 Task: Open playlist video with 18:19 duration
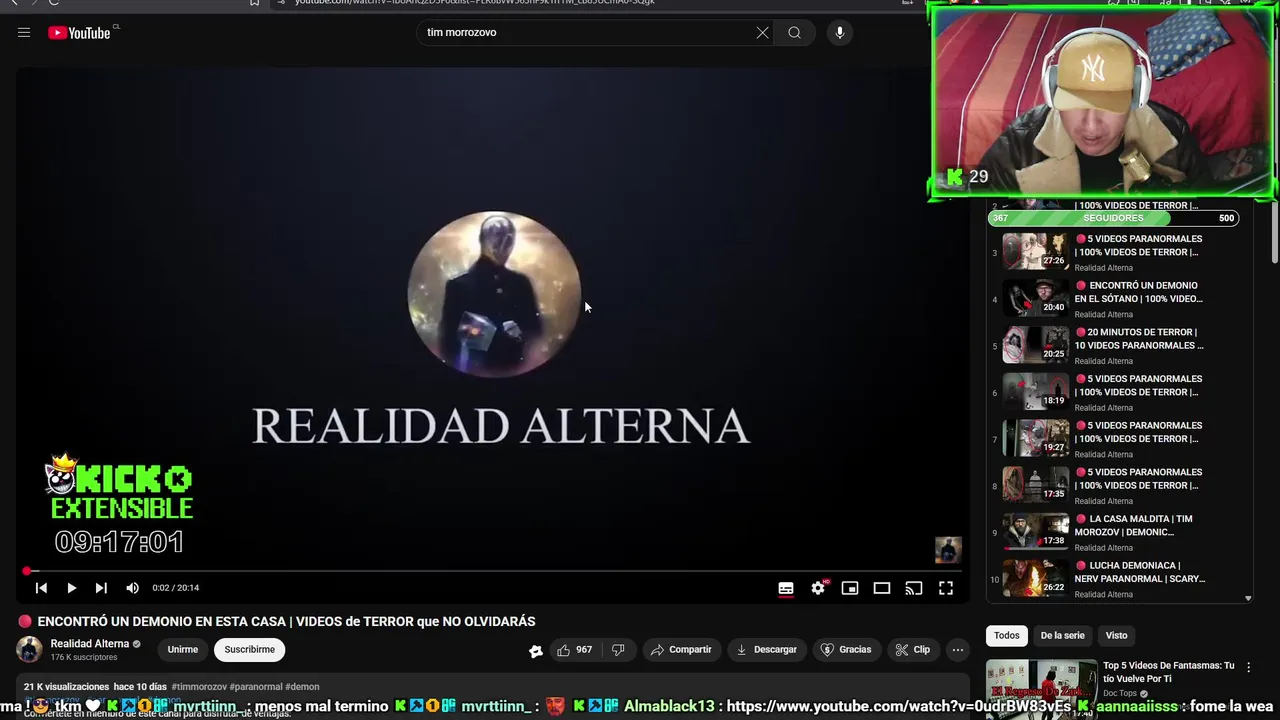pos(1036,391)
